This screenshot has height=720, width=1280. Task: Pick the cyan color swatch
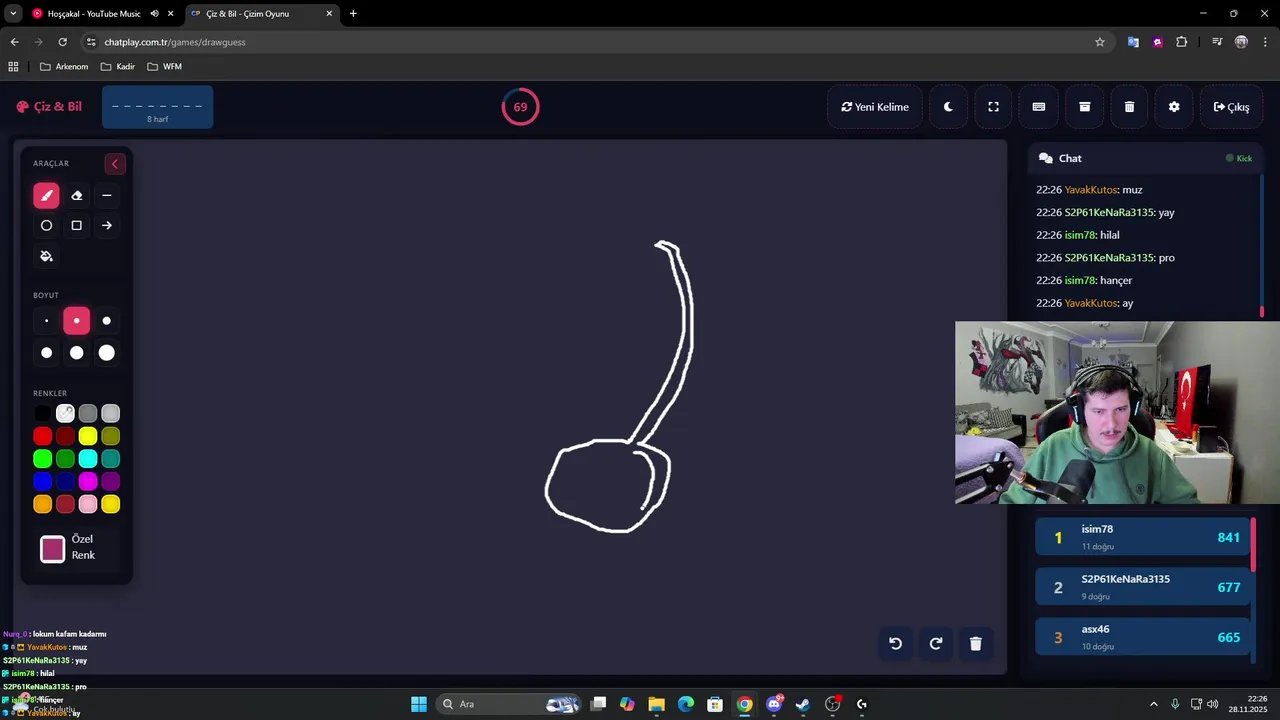pyautogui.click(x=88, y=459)
